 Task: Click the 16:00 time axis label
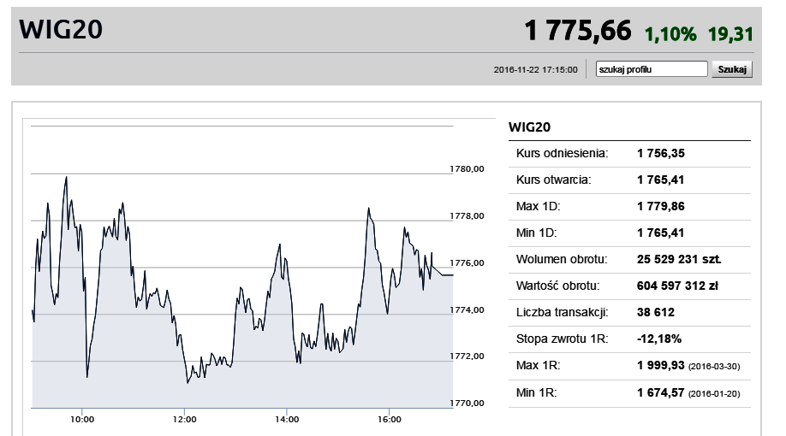[x=389, y=419]
